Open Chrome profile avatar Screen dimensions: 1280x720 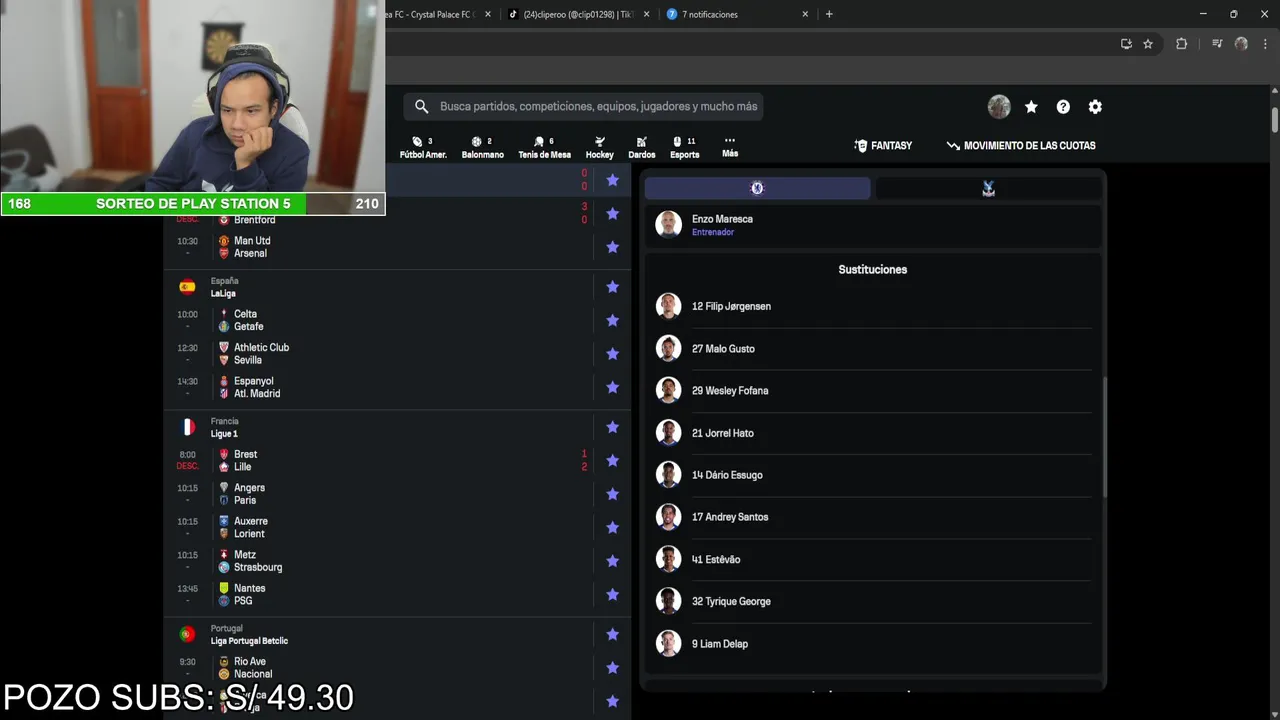point(1241,44)
